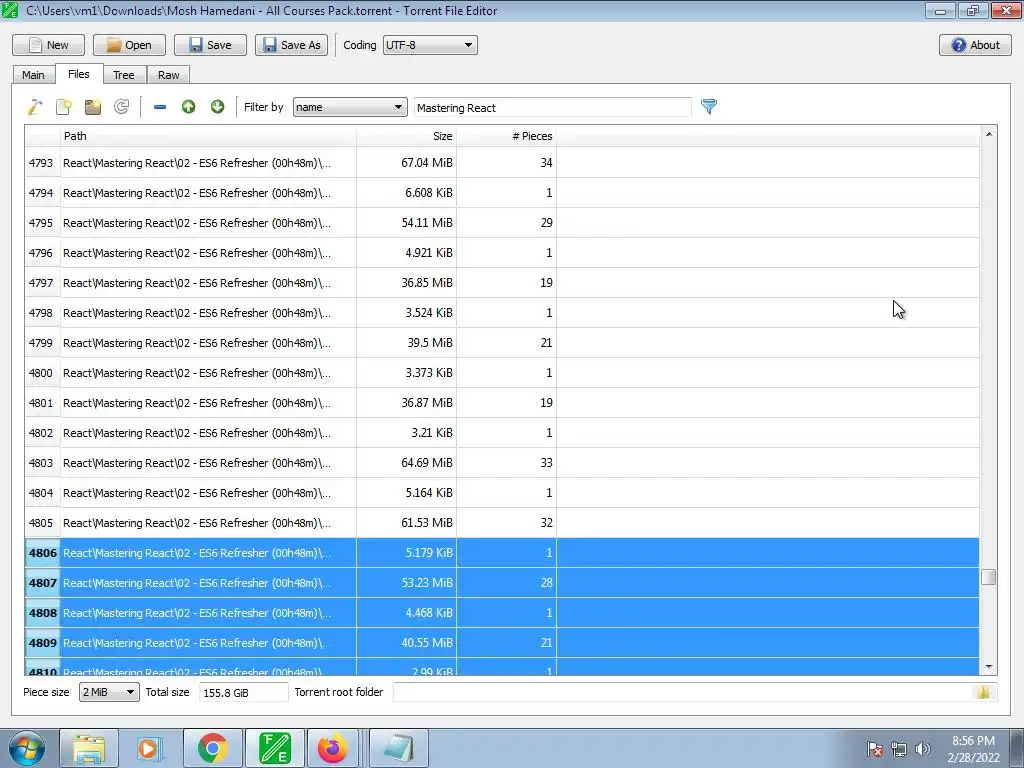
Task: Switch to the Main tab
Action: pos(33,75)
